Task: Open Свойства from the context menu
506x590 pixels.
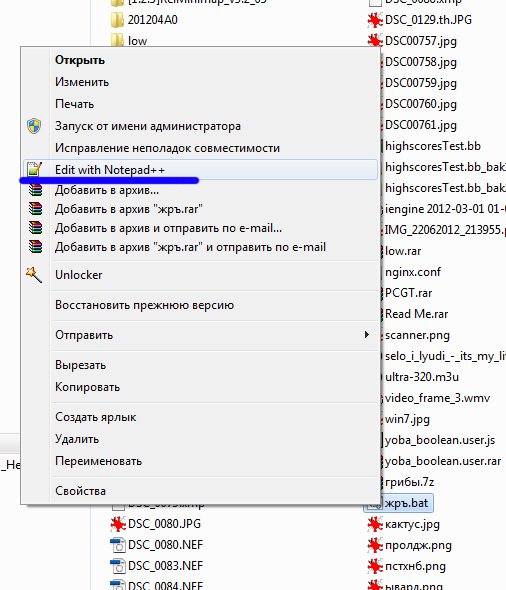Action: click(81, 491)
